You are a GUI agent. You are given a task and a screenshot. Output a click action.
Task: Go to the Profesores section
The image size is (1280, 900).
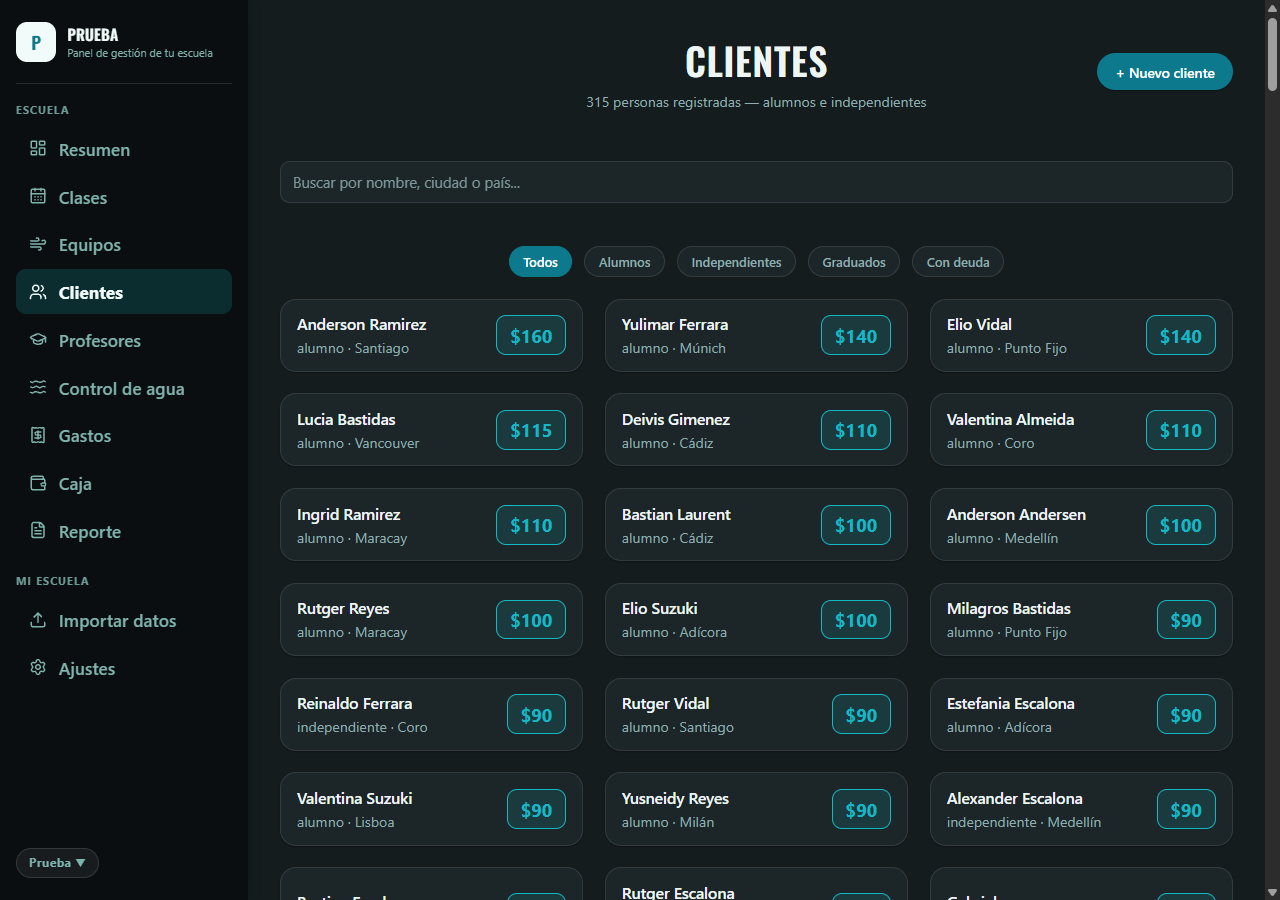point(124,340)
